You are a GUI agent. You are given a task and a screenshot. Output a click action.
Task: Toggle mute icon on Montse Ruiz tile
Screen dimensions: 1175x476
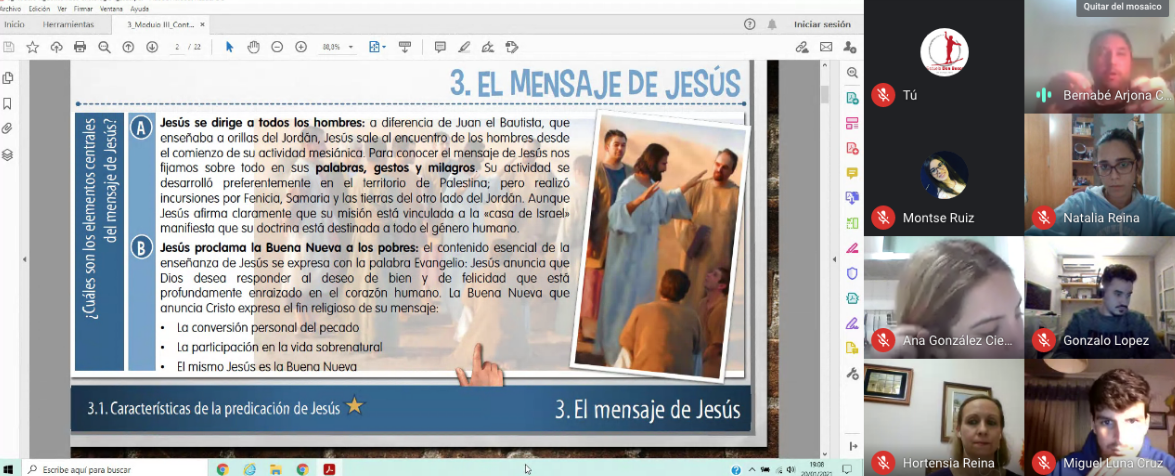click(882, 217)
